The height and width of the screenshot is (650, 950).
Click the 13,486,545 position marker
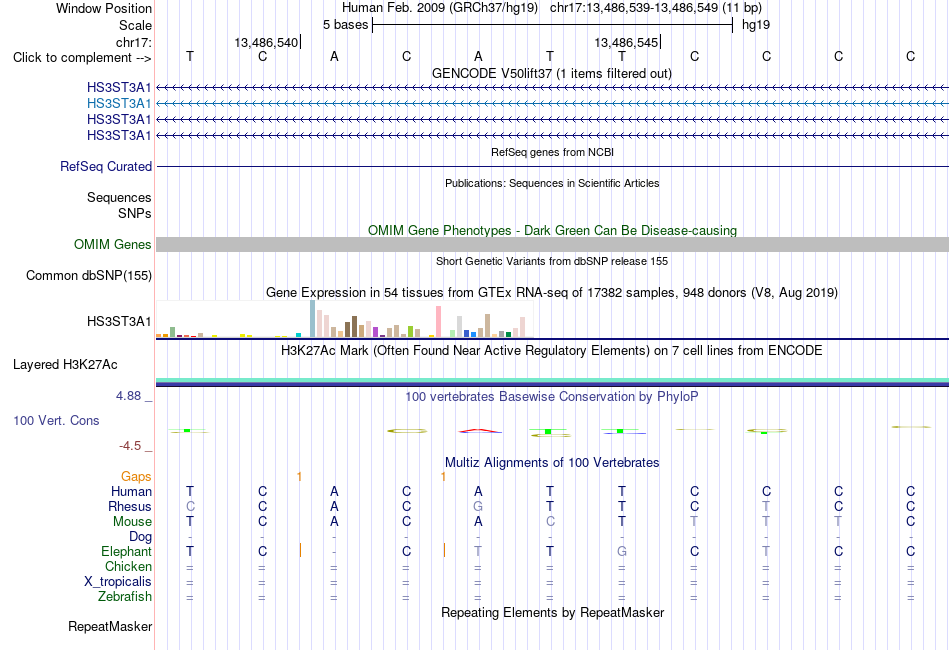627,42
